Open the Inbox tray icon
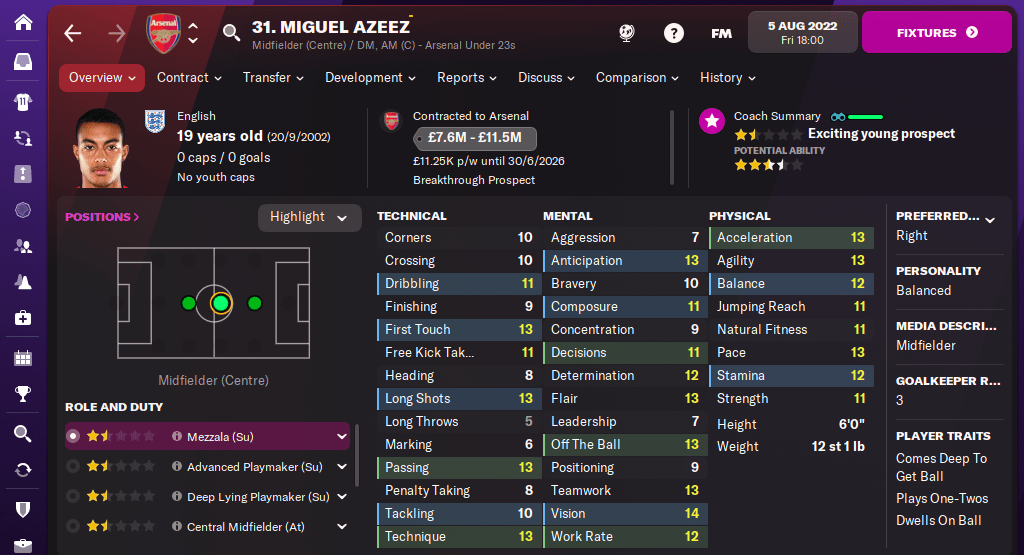The width and height of the screenshot is (1024, 555). [22, 62]
